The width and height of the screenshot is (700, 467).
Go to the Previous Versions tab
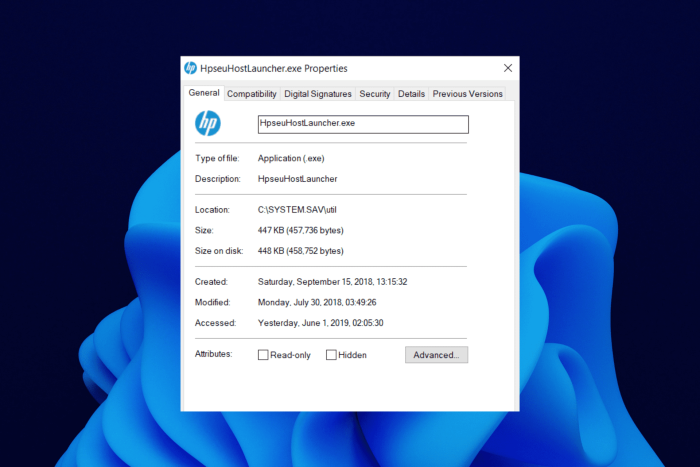pos(467,94)
